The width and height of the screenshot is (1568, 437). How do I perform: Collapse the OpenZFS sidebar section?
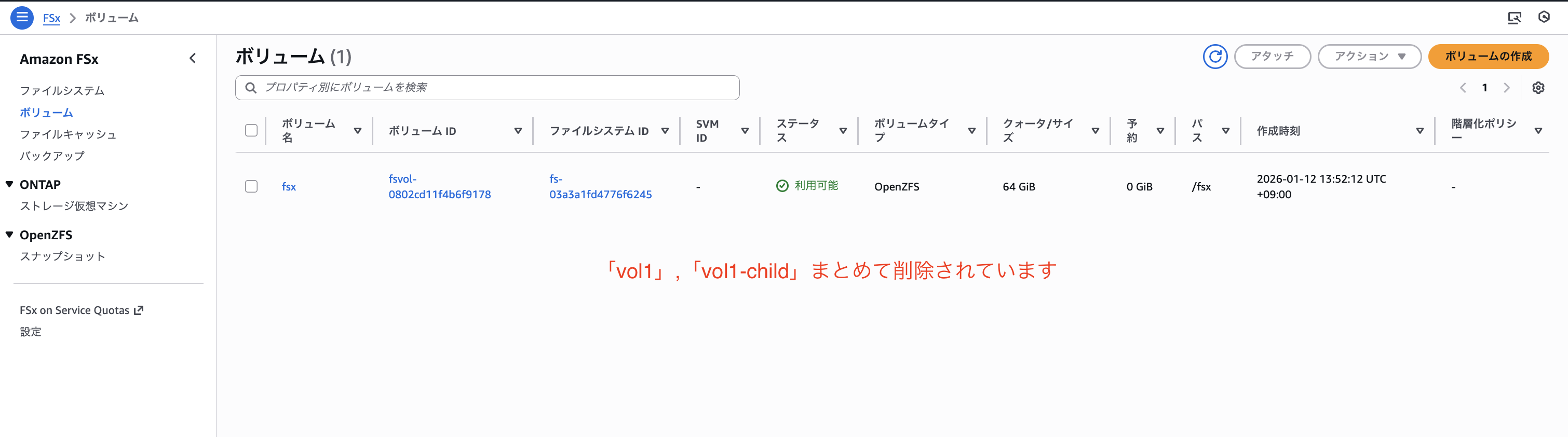(10, 235)
